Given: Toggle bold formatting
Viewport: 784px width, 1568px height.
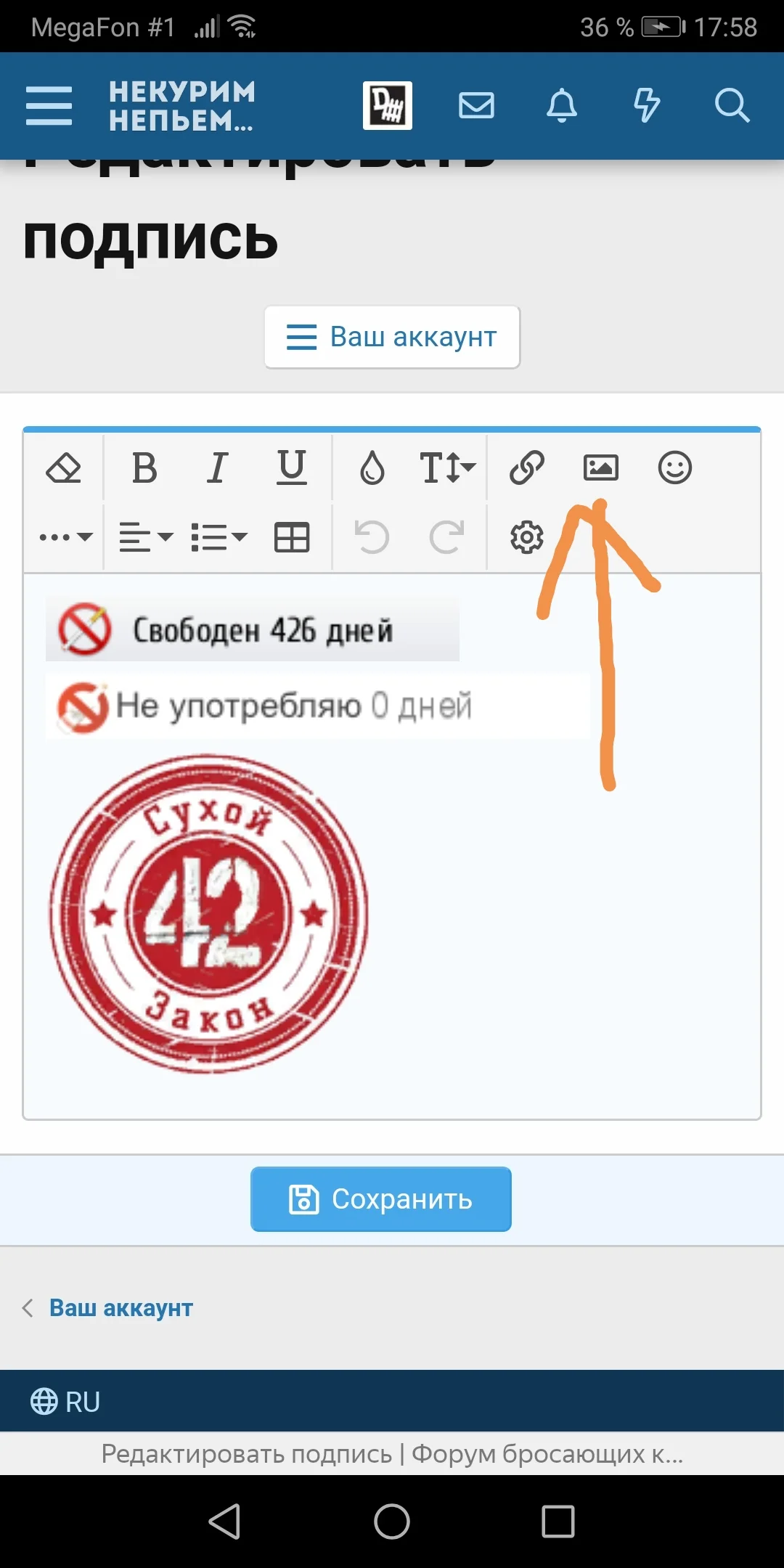Looking at the screenshot, I should pyautogui.click(x=144, y=467).
